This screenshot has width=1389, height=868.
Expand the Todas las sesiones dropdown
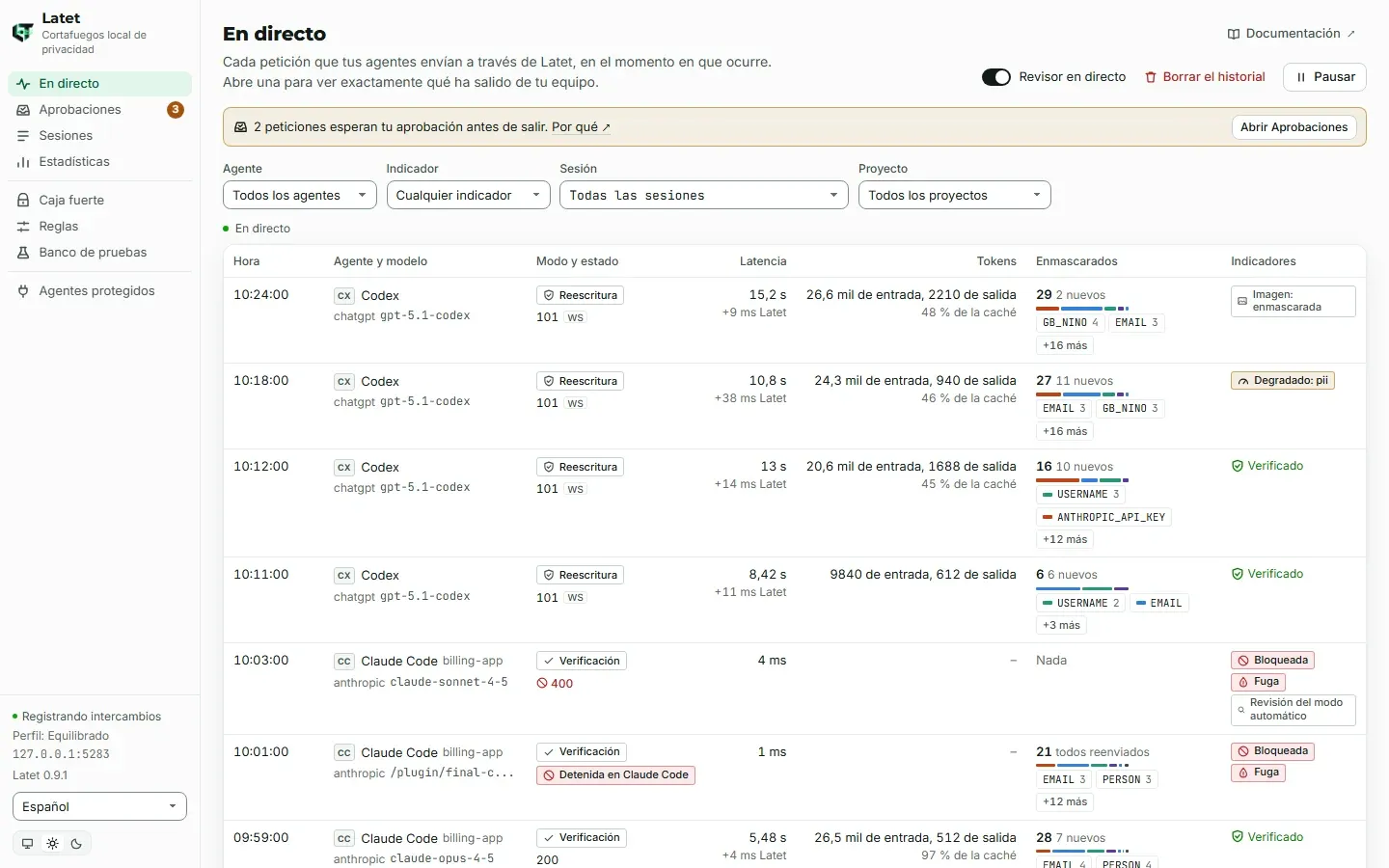(704, 196)
